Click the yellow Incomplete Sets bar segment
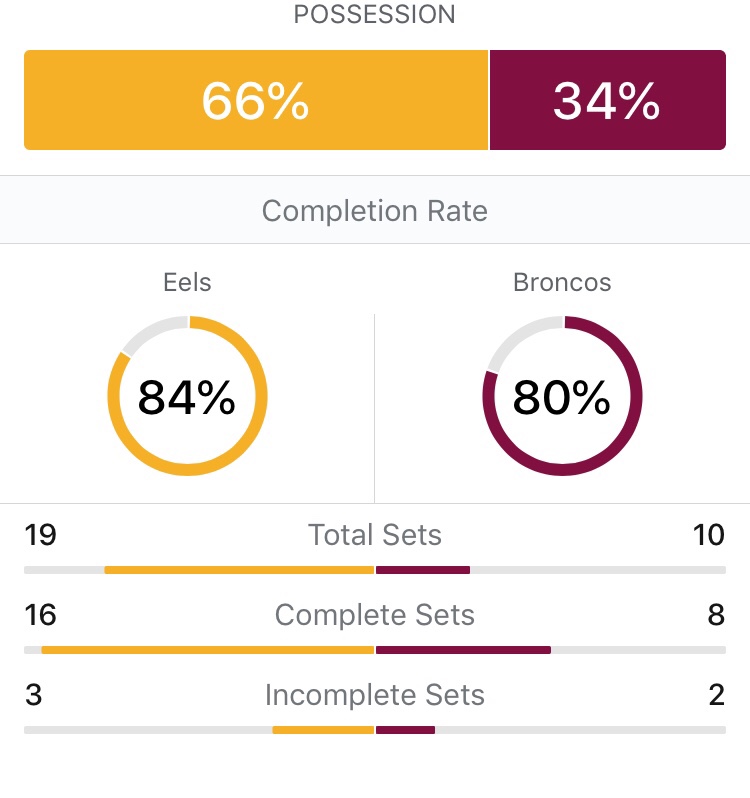 click(323, 730)
